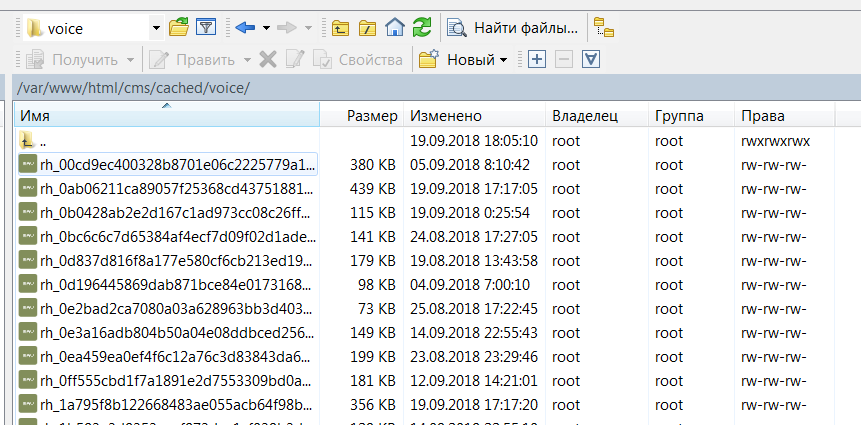Click the file filter funnel icon
Image resolution: width=861 pixels, height=425 pixels.
click(206, 27)
